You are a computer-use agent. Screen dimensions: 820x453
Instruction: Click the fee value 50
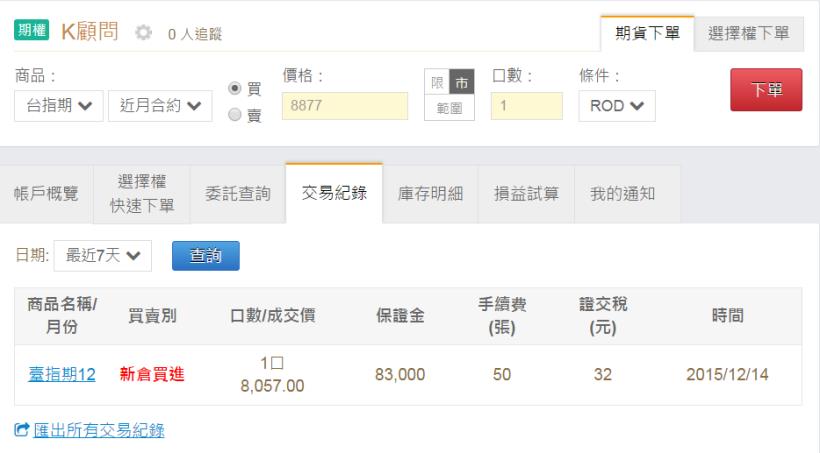[502, 375]
